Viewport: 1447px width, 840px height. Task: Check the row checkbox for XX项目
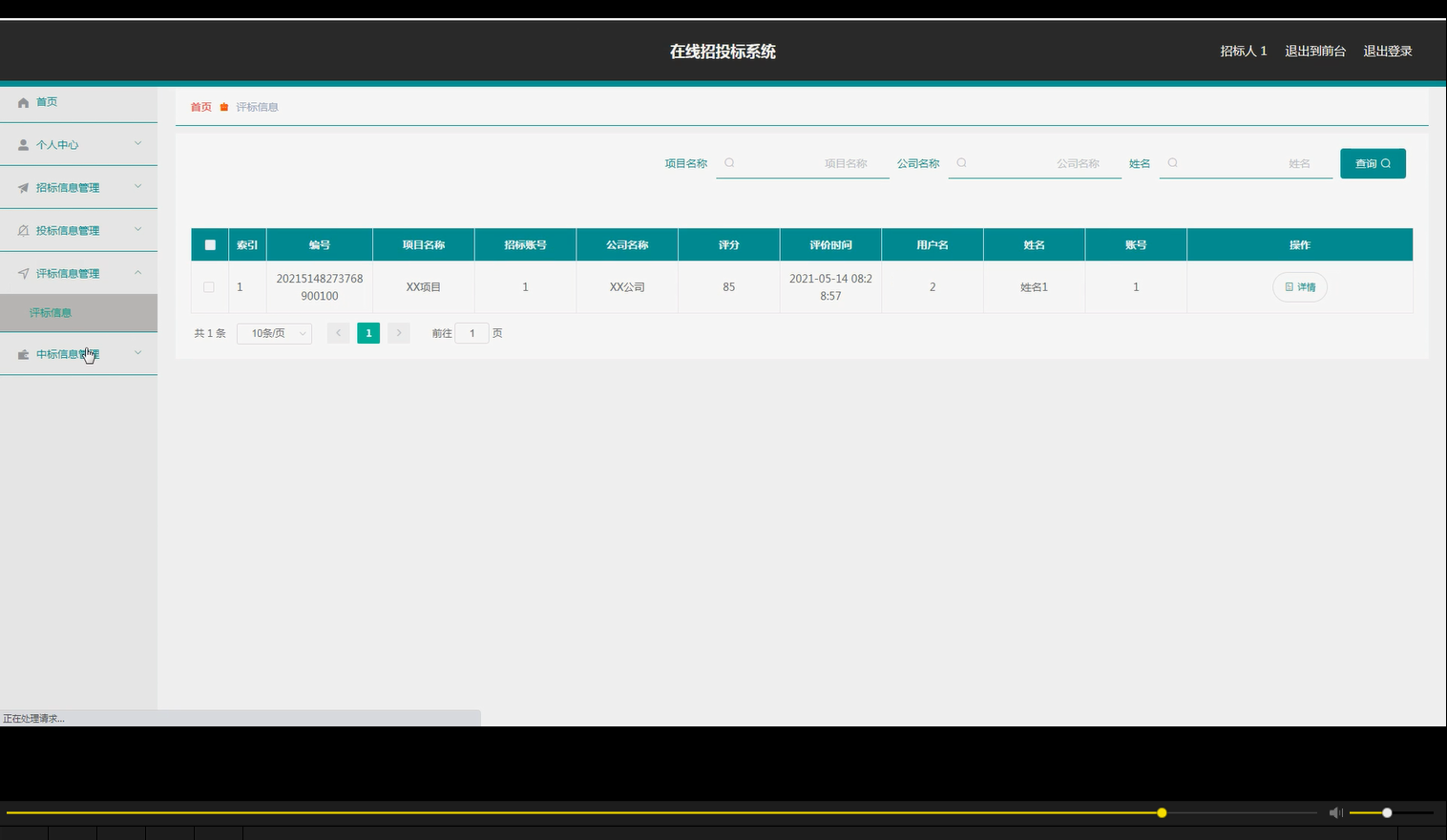click(x=208, y=287)
